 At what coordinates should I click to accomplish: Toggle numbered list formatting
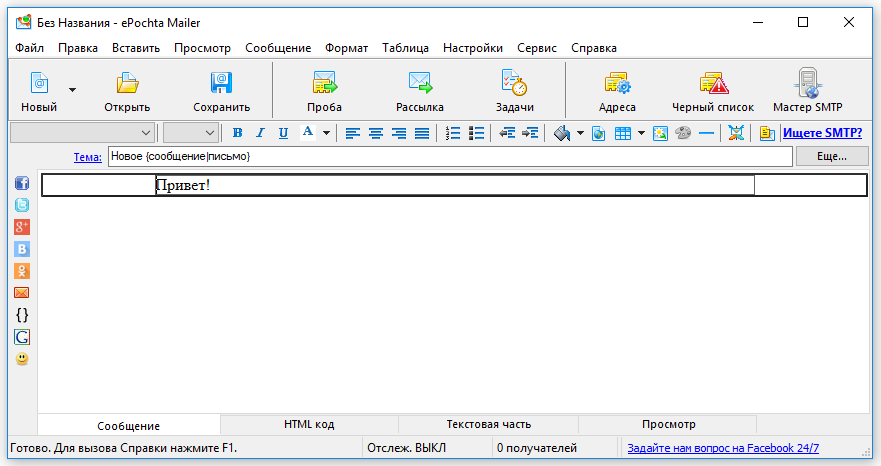[x=453, y=133]
